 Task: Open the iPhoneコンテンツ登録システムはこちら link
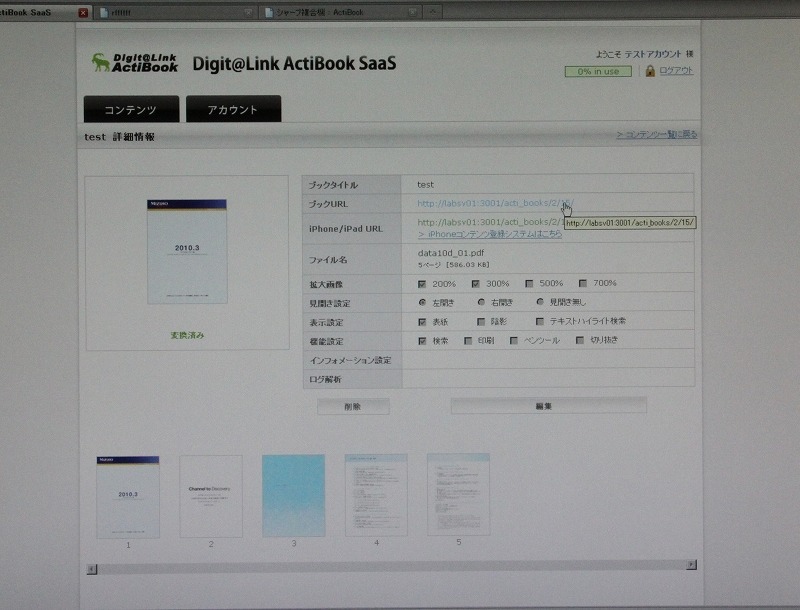point(490,234)
